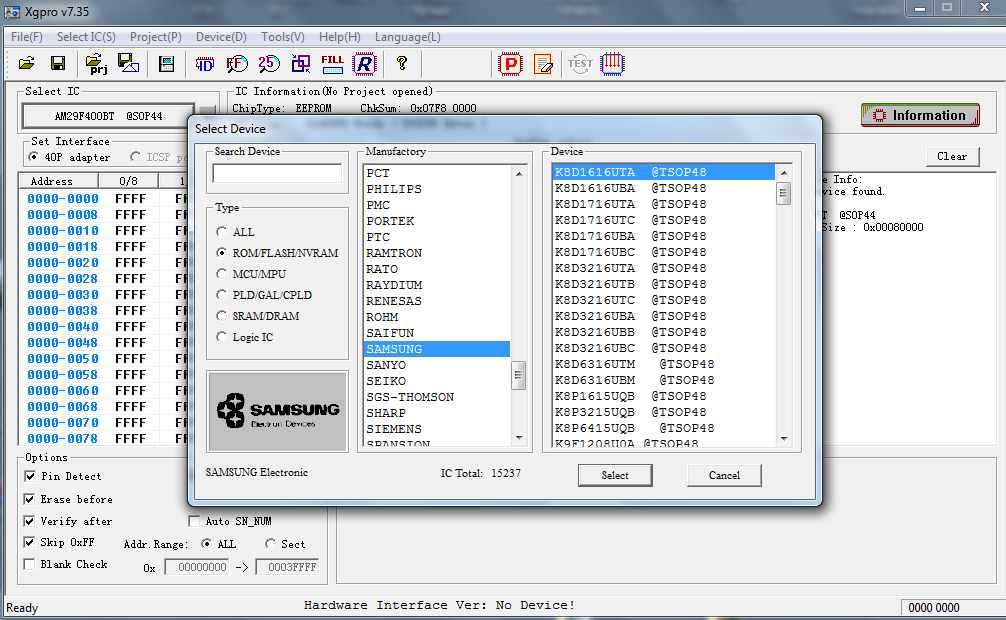Select the Sect address range option
This screenshot has height=620, width=1006.
pyautogui.click(x=271, y=544)
